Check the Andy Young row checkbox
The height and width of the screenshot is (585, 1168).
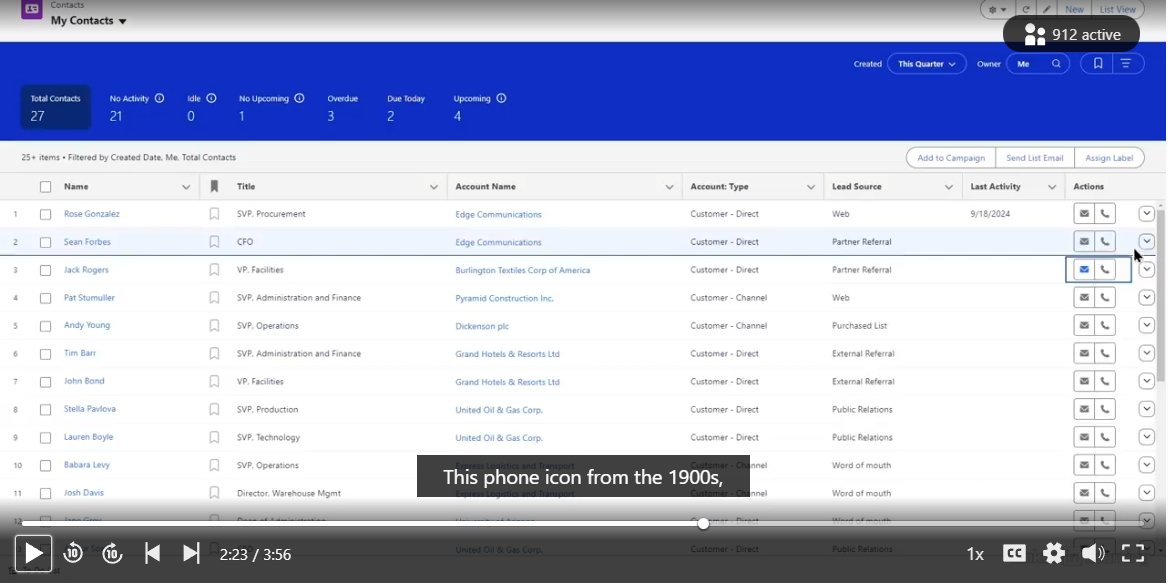pos(45,326)
